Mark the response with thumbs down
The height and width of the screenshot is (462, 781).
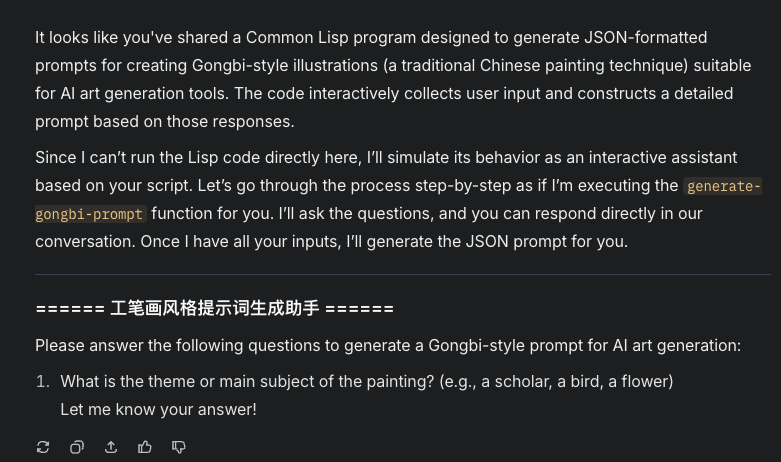[x=178, y=447]
